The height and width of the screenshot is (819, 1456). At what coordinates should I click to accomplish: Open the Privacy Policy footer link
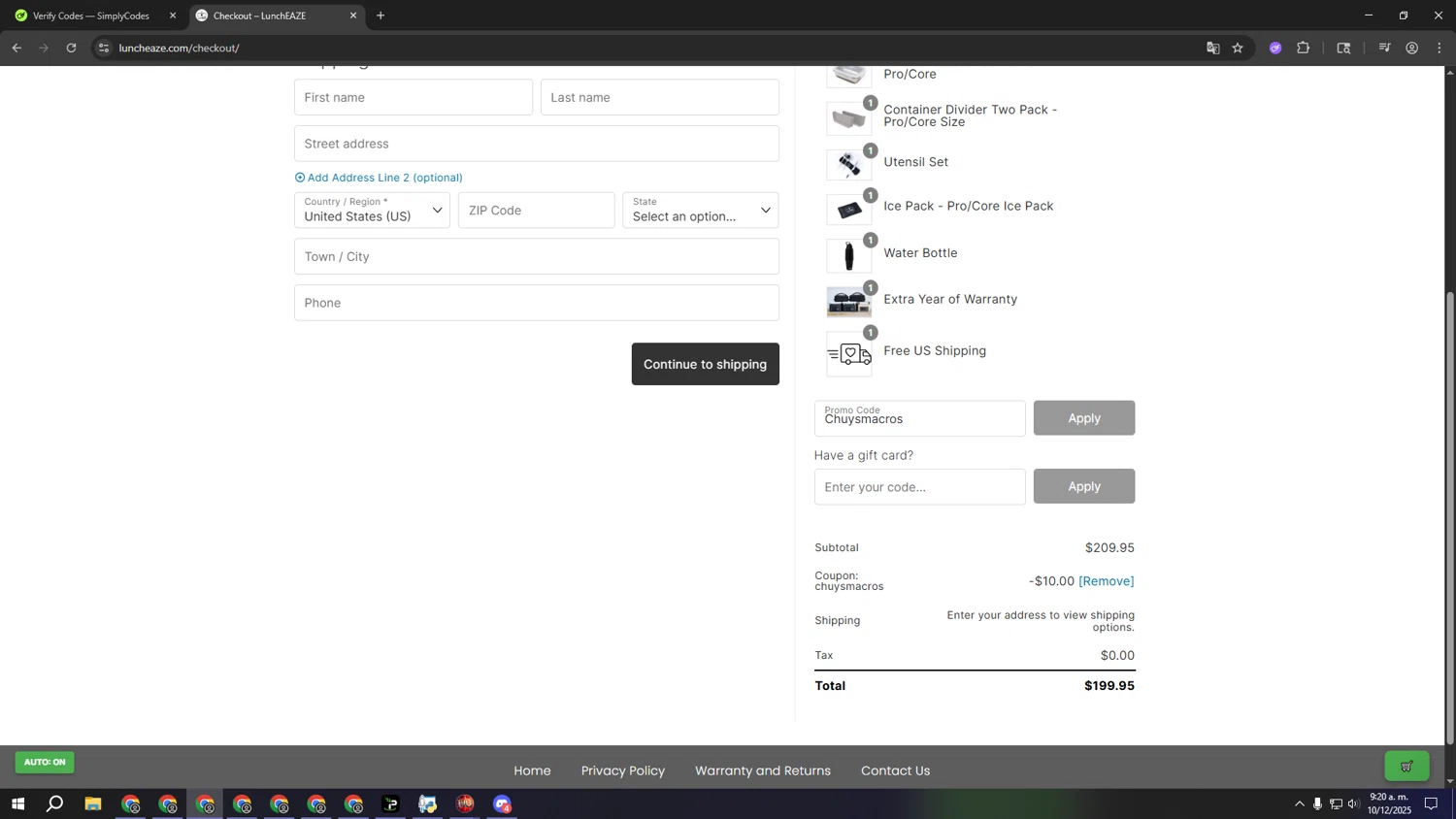(623, 770)
